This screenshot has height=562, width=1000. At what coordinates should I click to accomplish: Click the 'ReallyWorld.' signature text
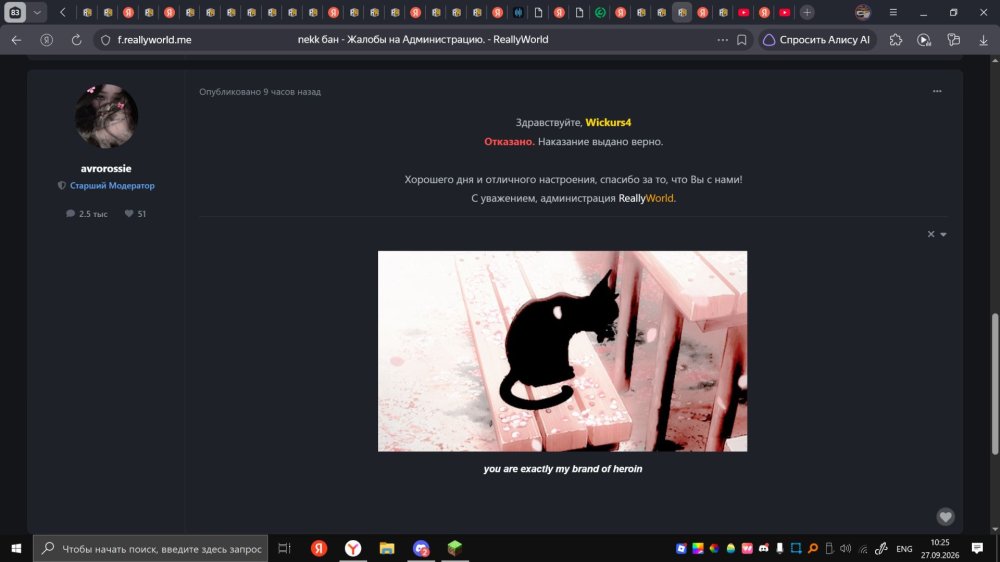(647, 198)
